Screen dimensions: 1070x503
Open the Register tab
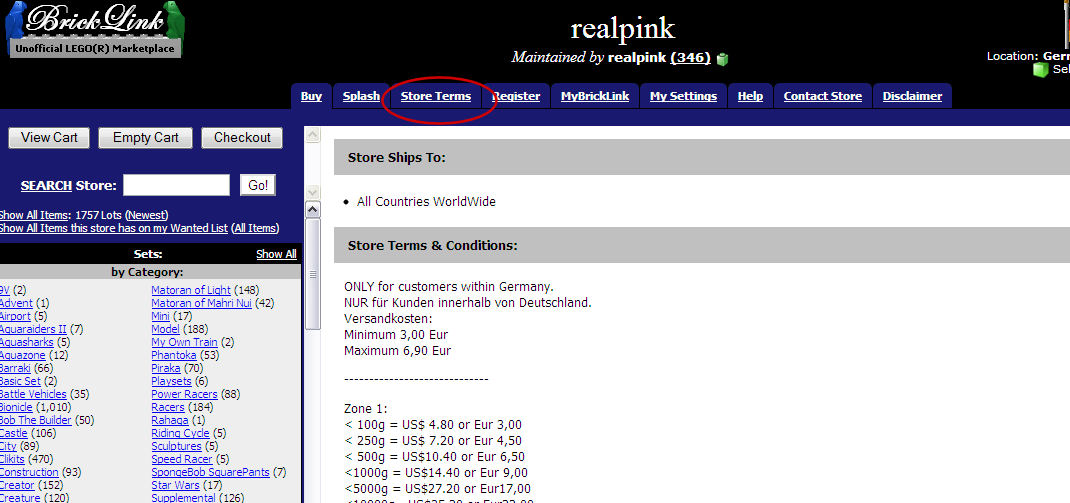point(516,96)
